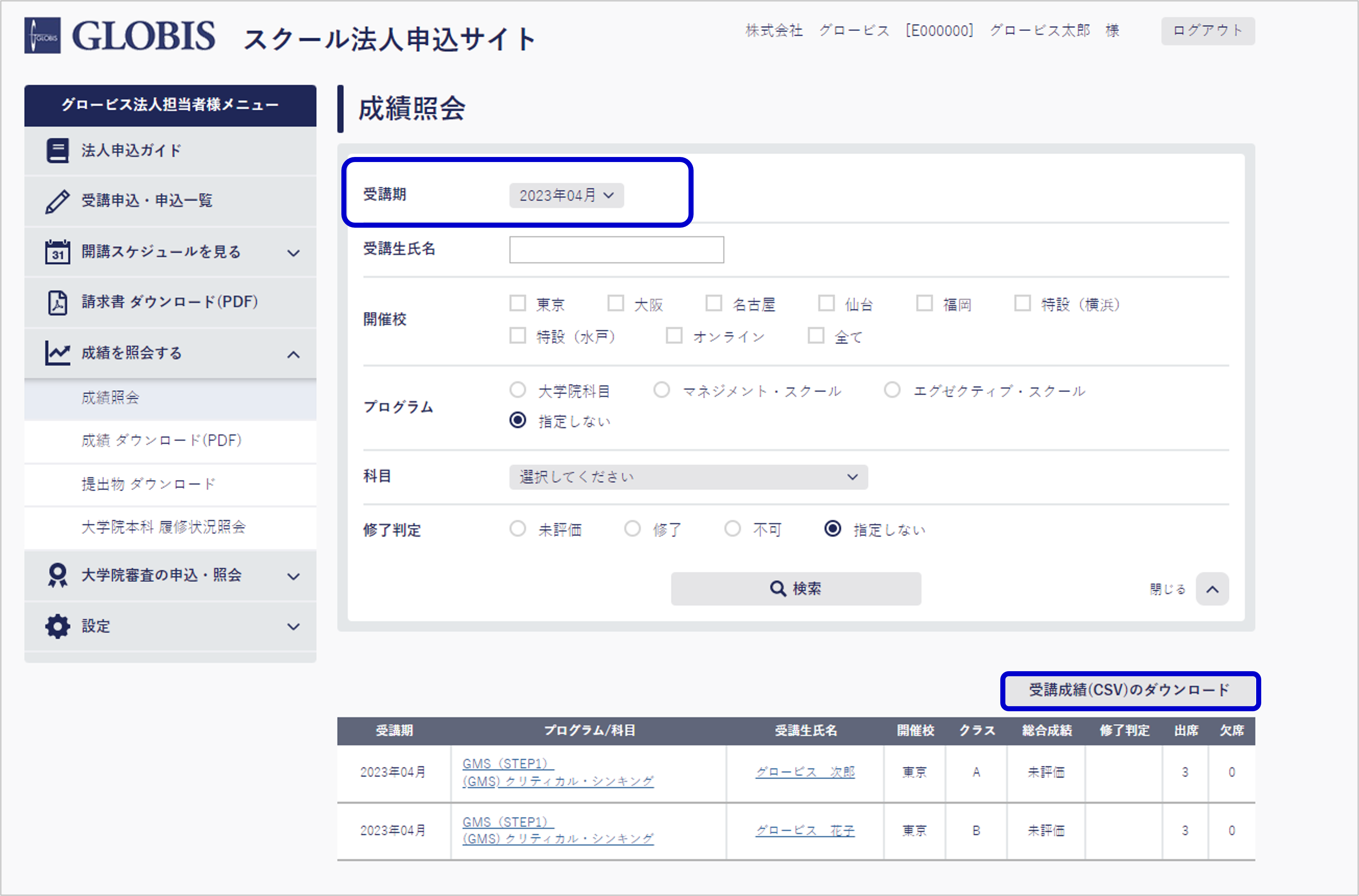Open GMS クリティカル・シンキング link for 花子
The height and width of the screenshot is (896, 1359).
(x=558, y=831)
